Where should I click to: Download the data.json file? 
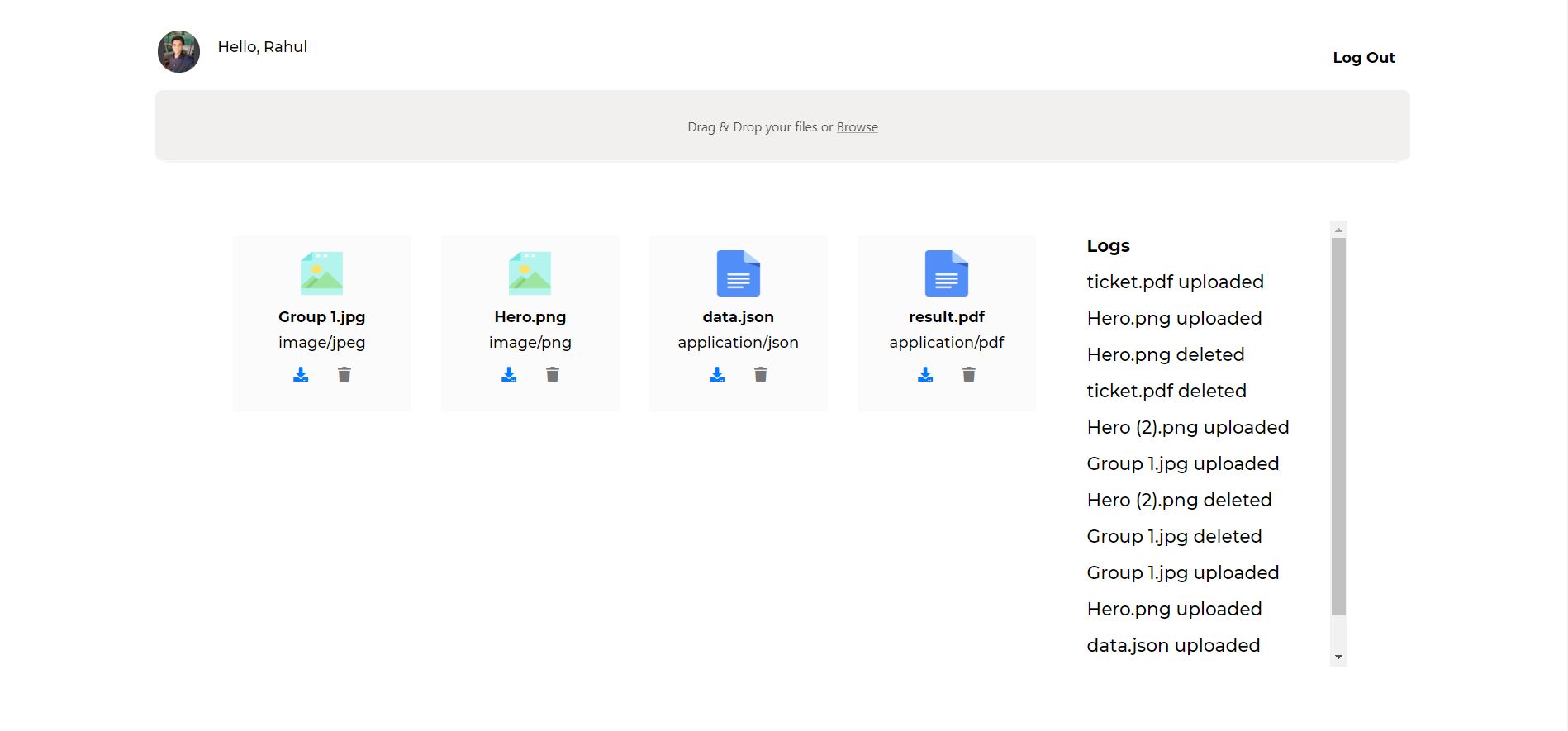tap(717, 375)
